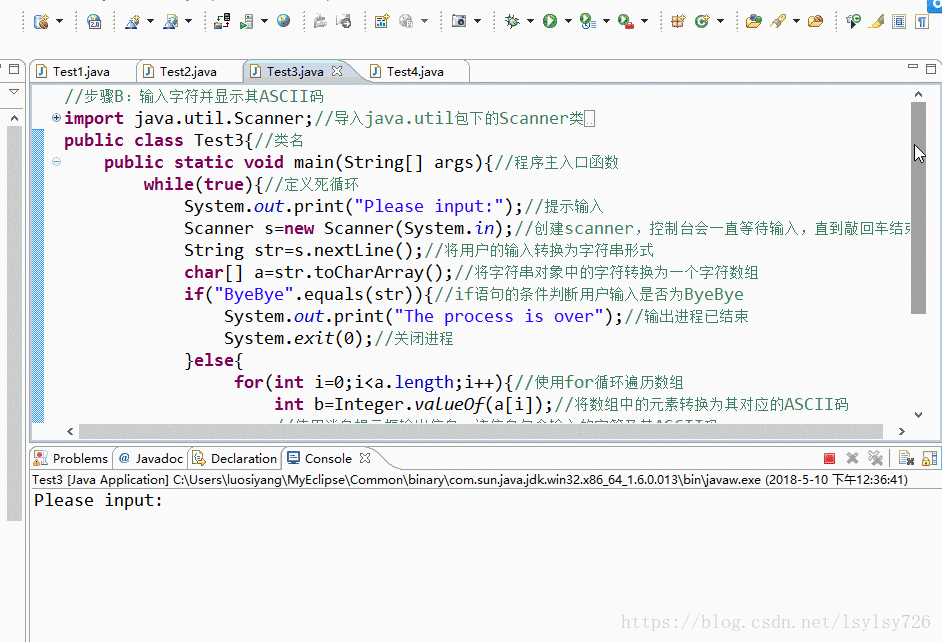Viewport: 942px width, 642px height.
Task: Click the horizontal scroll left arrow
Action: click(70, 431)
